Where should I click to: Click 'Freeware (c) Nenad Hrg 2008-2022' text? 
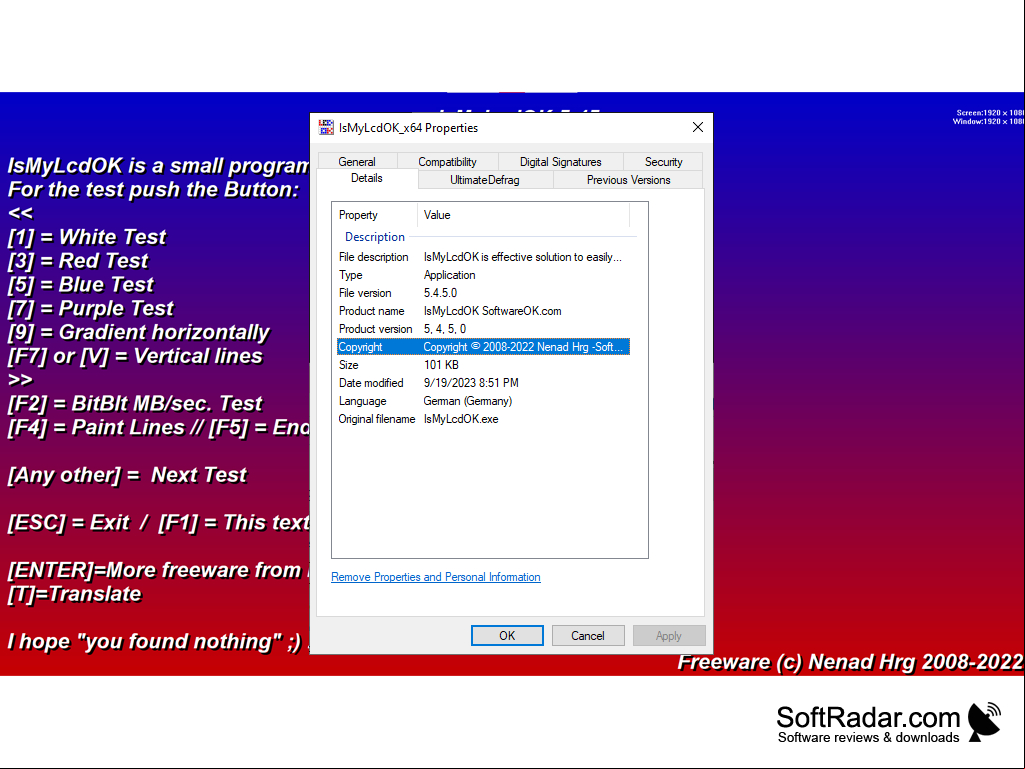tap(850, 662)
